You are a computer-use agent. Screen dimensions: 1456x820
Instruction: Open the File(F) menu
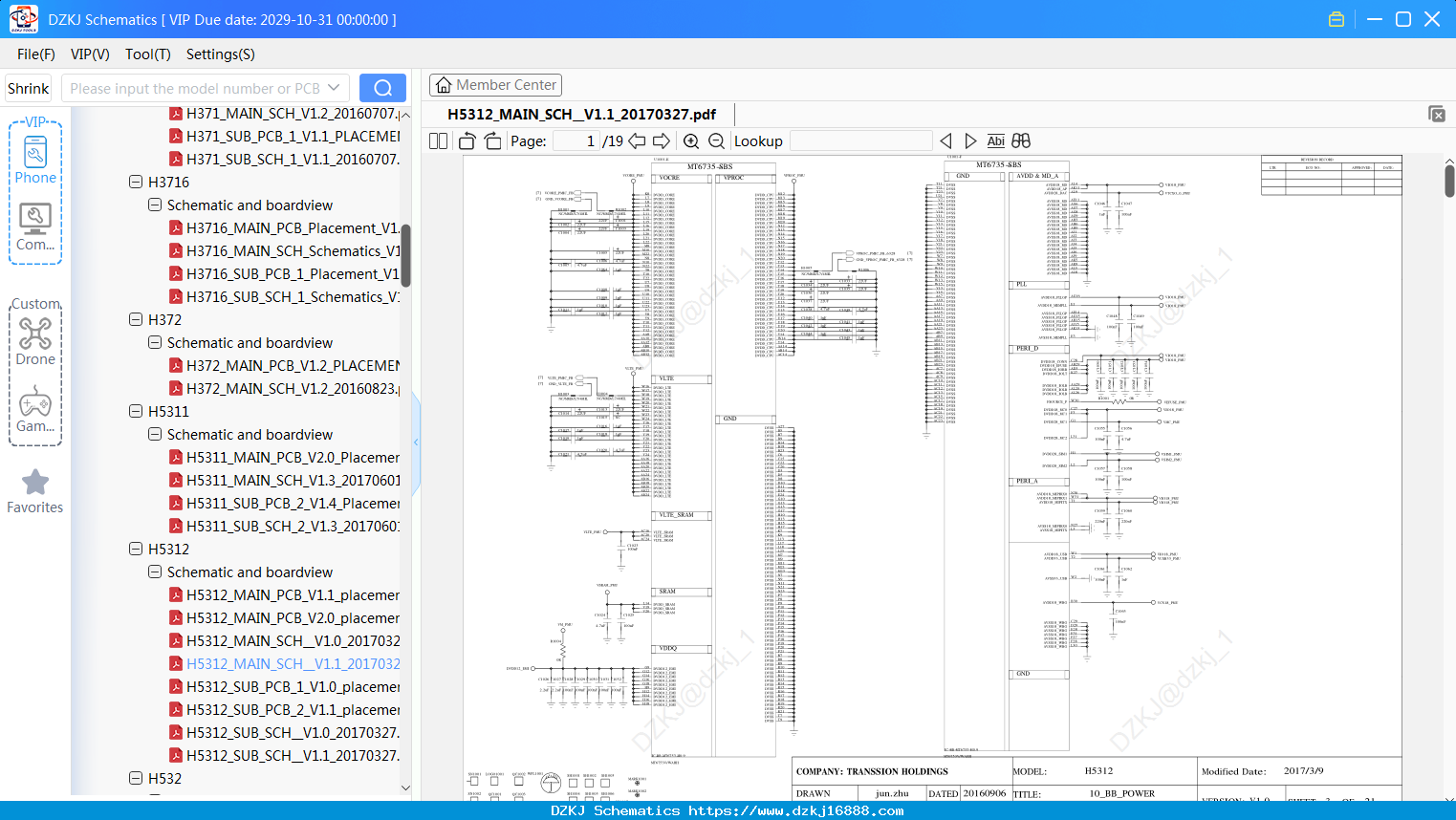pos(36,54)
